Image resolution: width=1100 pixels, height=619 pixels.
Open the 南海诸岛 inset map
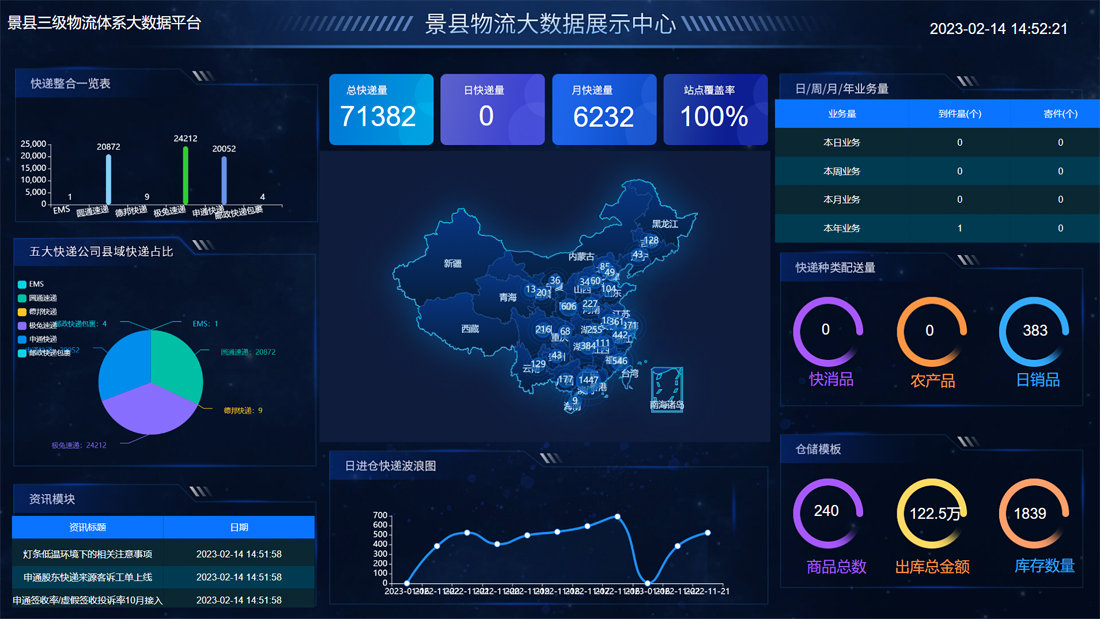coord(667,389)
